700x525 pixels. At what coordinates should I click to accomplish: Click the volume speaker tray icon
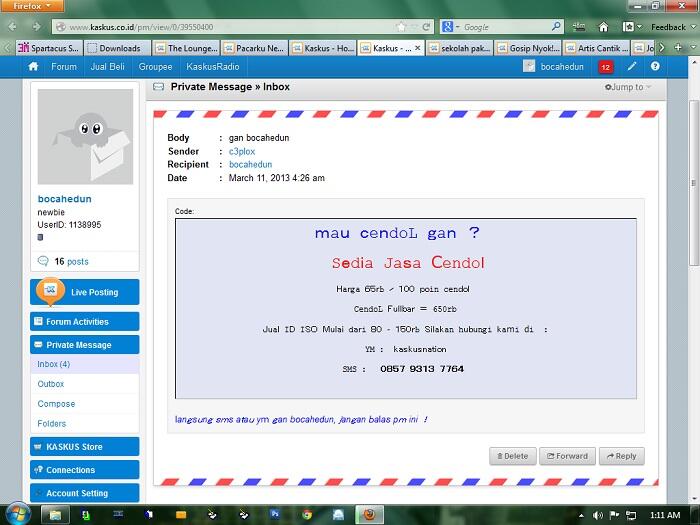(x=598, y=515)
